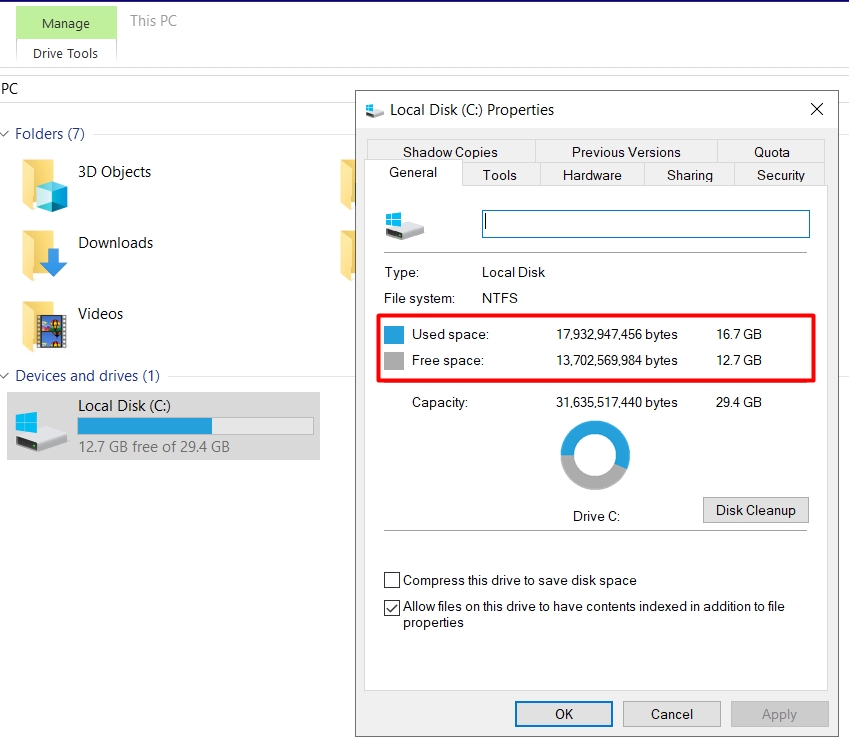Click OK to confirm the dialog
Viewport: 849px width, 741px height.
pyautogui.click(x=564, y=714)
